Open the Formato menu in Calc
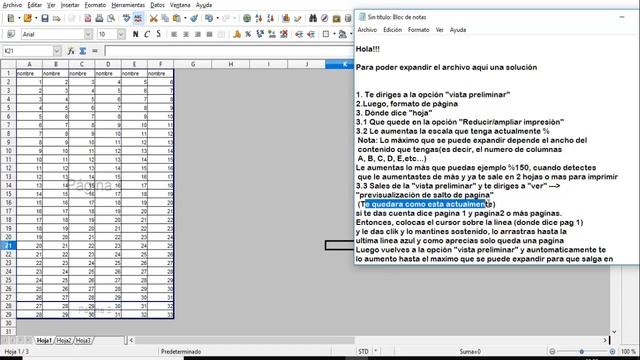This screenshot has width=640, height=360. tap(95, 5)
